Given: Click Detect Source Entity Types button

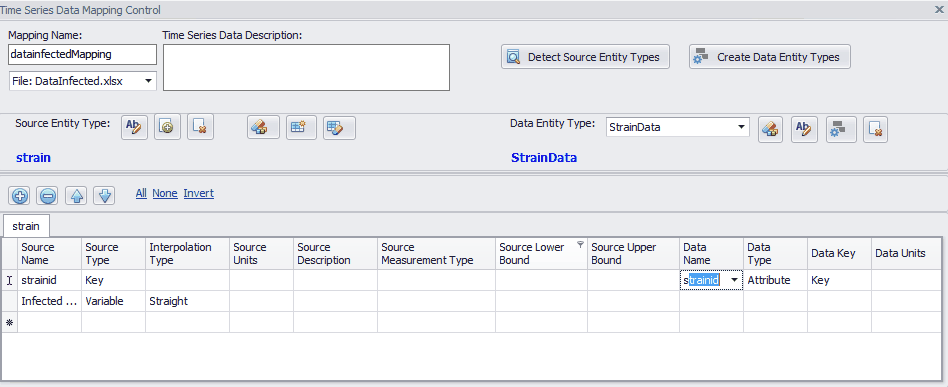Looking at the screenshot, I should pos(585,57).
